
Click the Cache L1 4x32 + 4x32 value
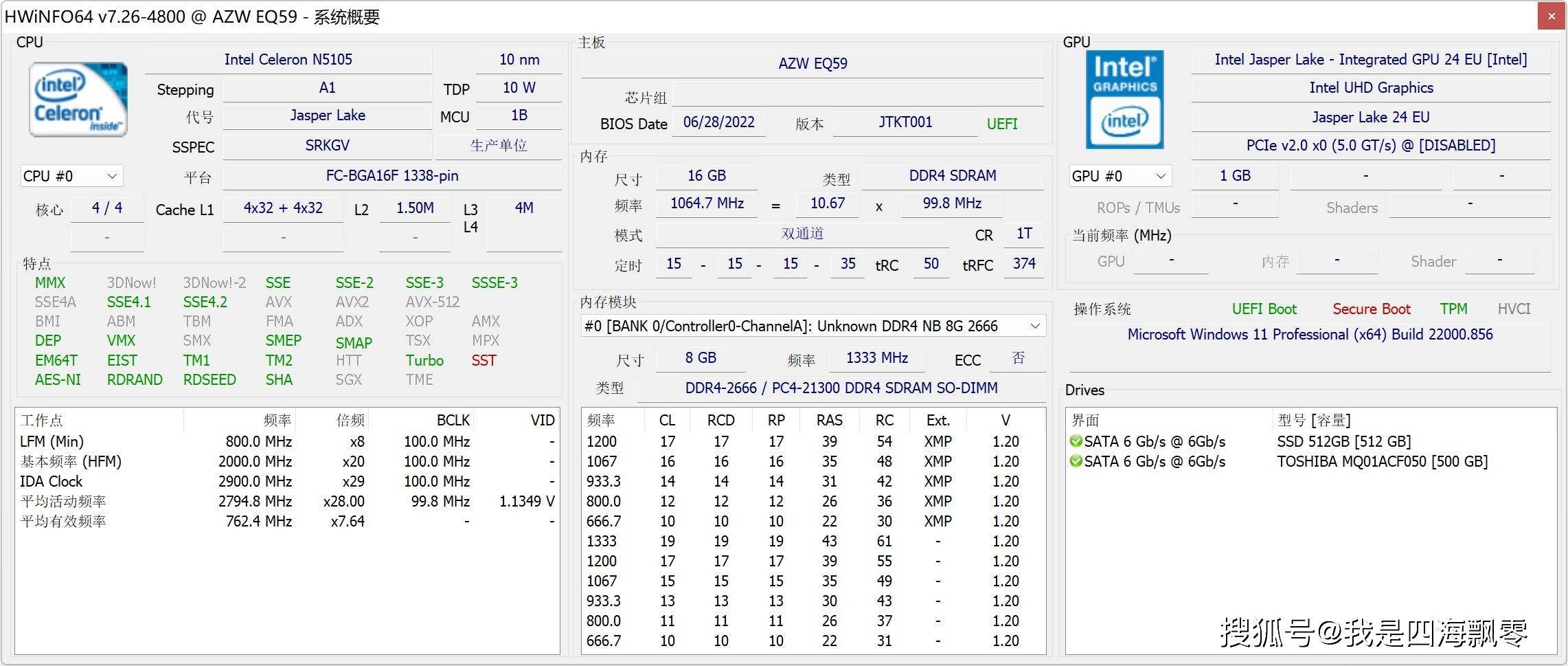click(x=283, y=208)
